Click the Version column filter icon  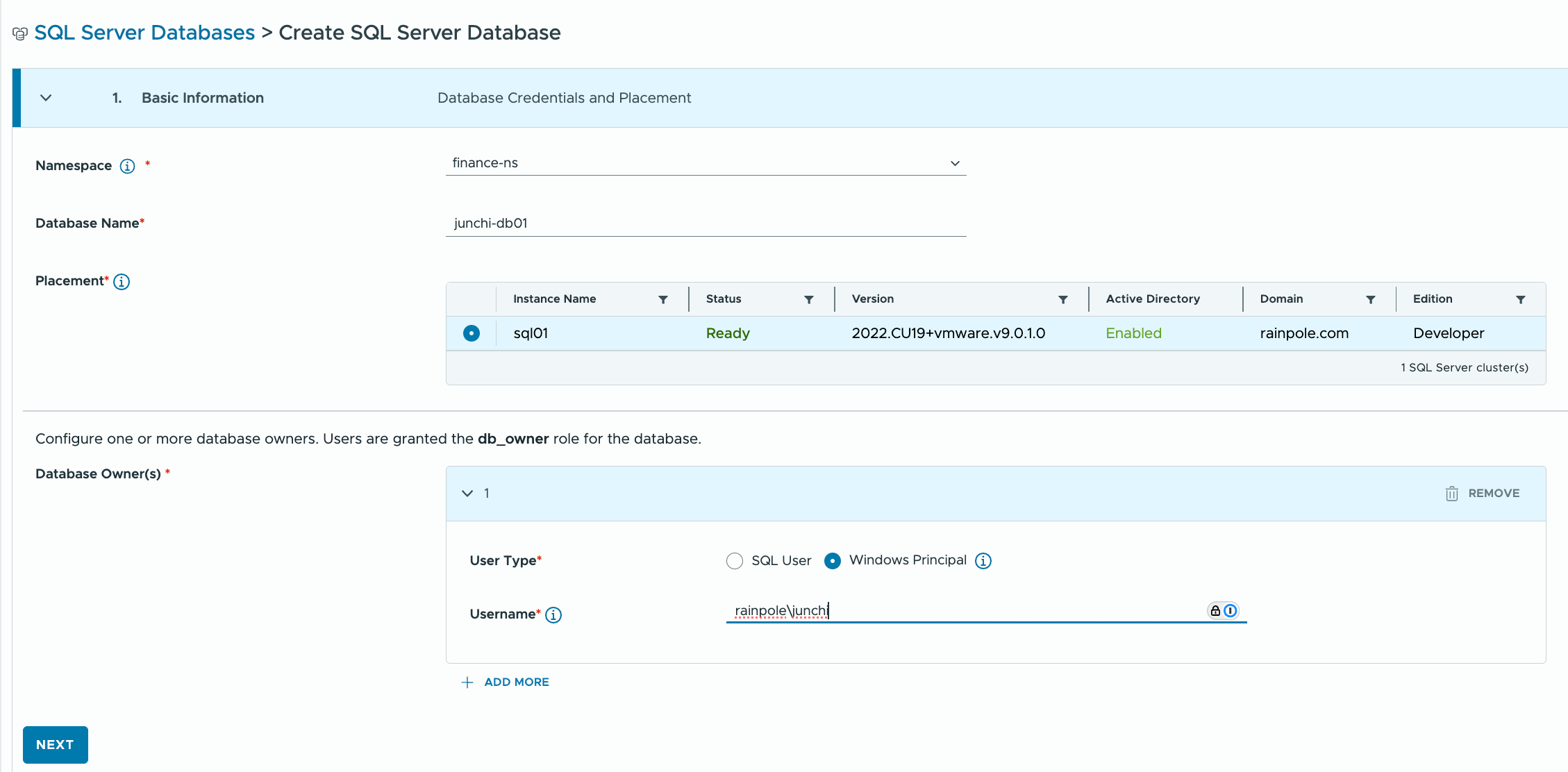[x=1062, y=300]
